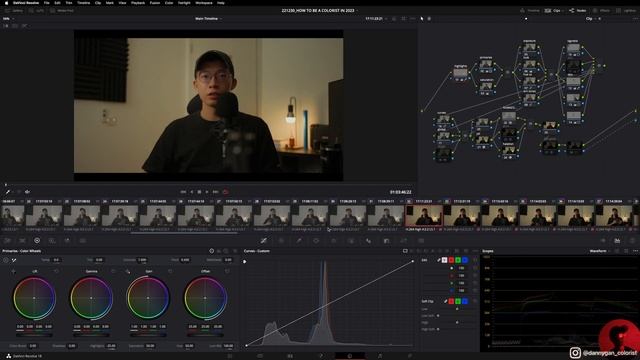The height and width of the screenshot is (360, 640).
Task: Click the Gain color wheel
Action: 148,298
